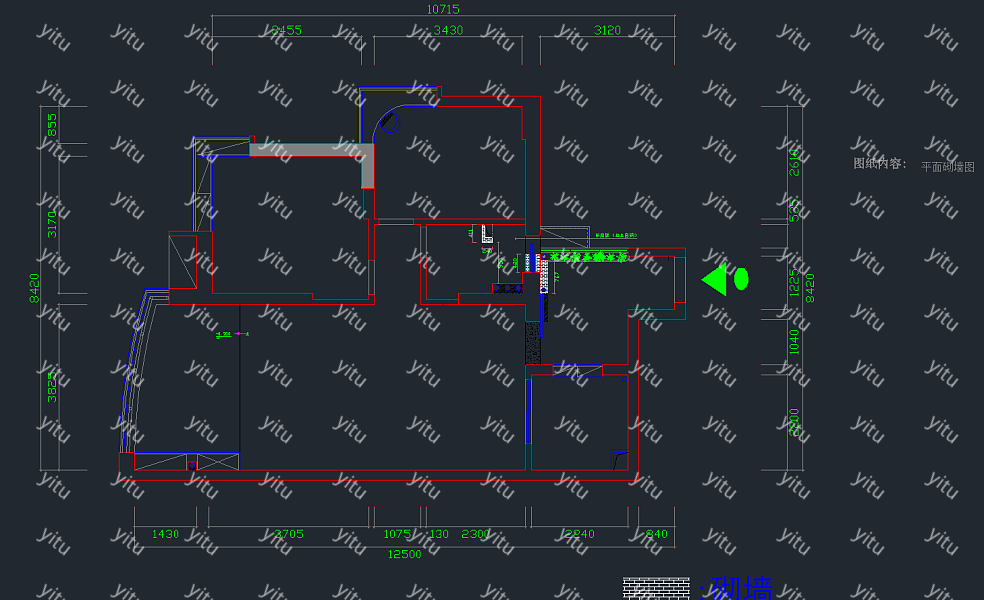Click the 840 bottom dimension
The width and height of the screenshot is (984, 600).
pyautogui.click(x=656, y=534)
